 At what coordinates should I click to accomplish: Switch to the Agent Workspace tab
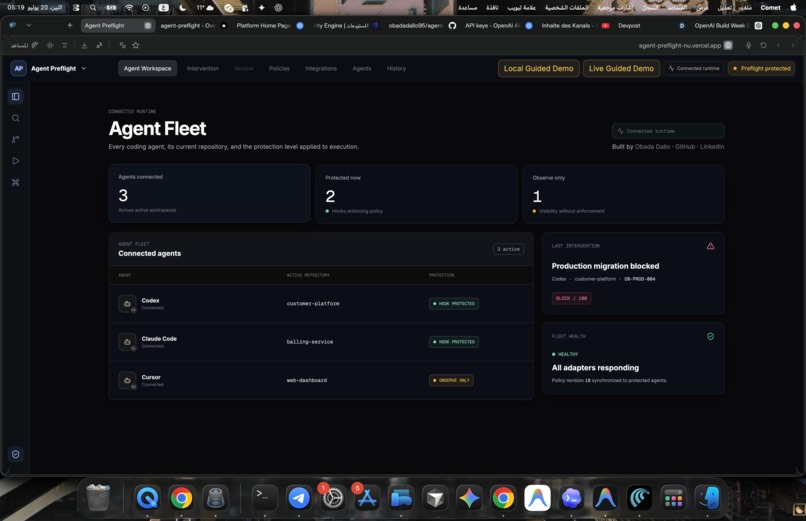tap(148, 68)
